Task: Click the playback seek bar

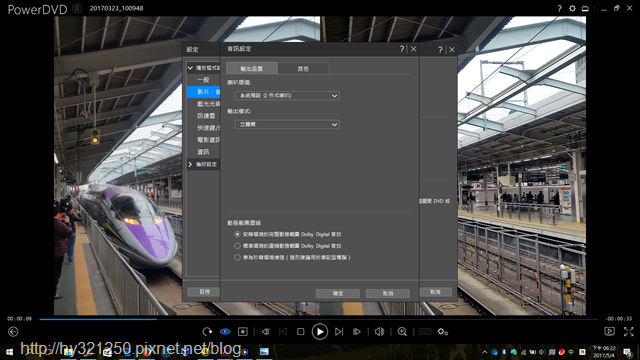Action: pos(318,319)
